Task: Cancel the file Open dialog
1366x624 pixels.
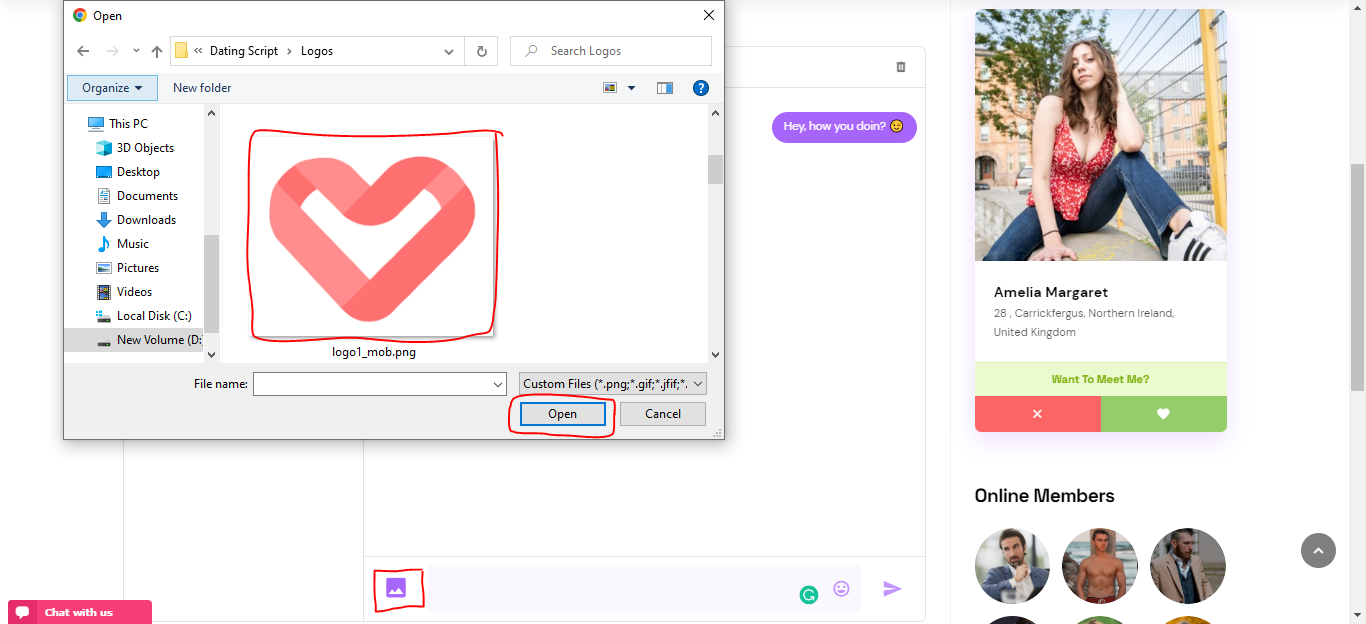Action: [x=663, y=414]
